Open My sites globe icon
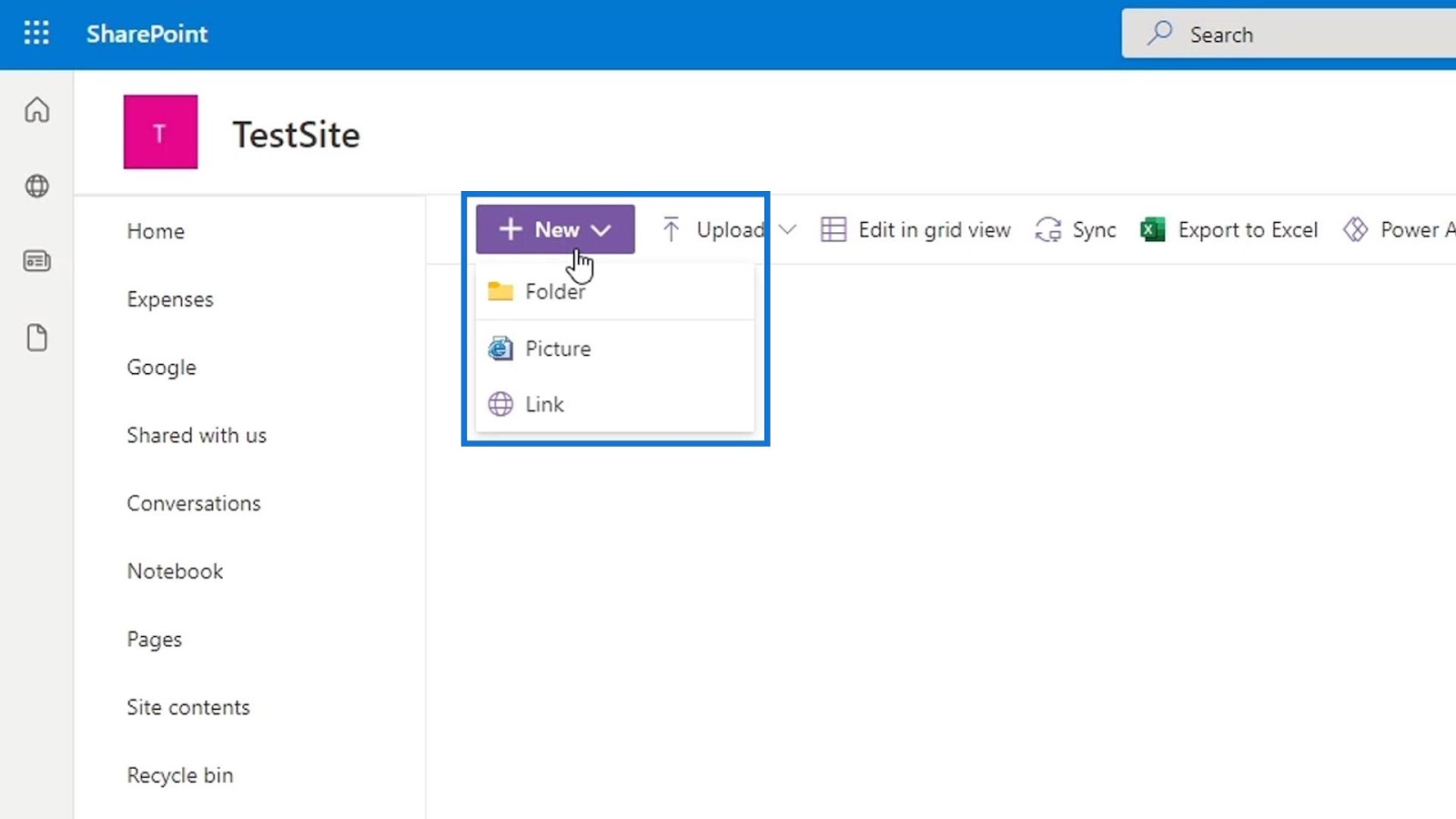This screenshot has height=819, width=1456. pyautogui.click(x=37, y=186)
